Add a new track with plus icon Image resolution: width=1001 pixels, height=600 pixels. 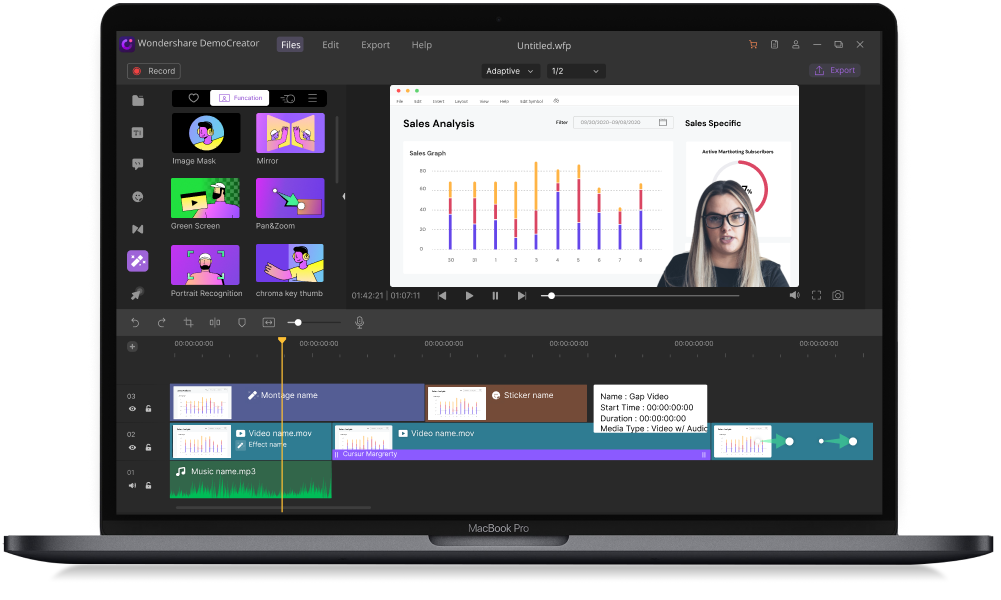[x=132, y=347]
